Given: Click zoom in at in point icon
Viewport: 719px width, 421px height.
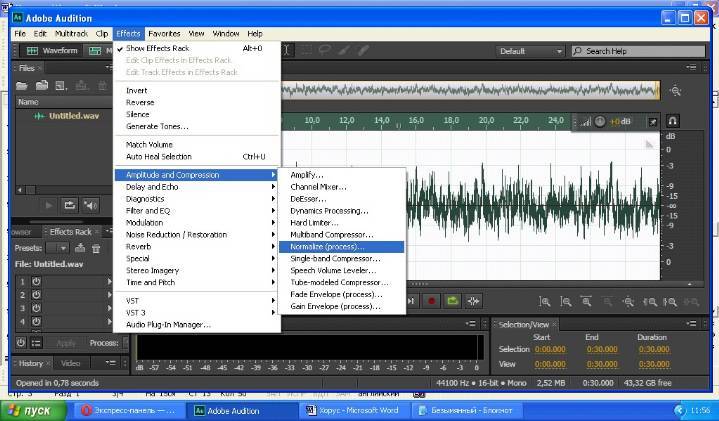Looking at the screenshot, I should (649, 302).
